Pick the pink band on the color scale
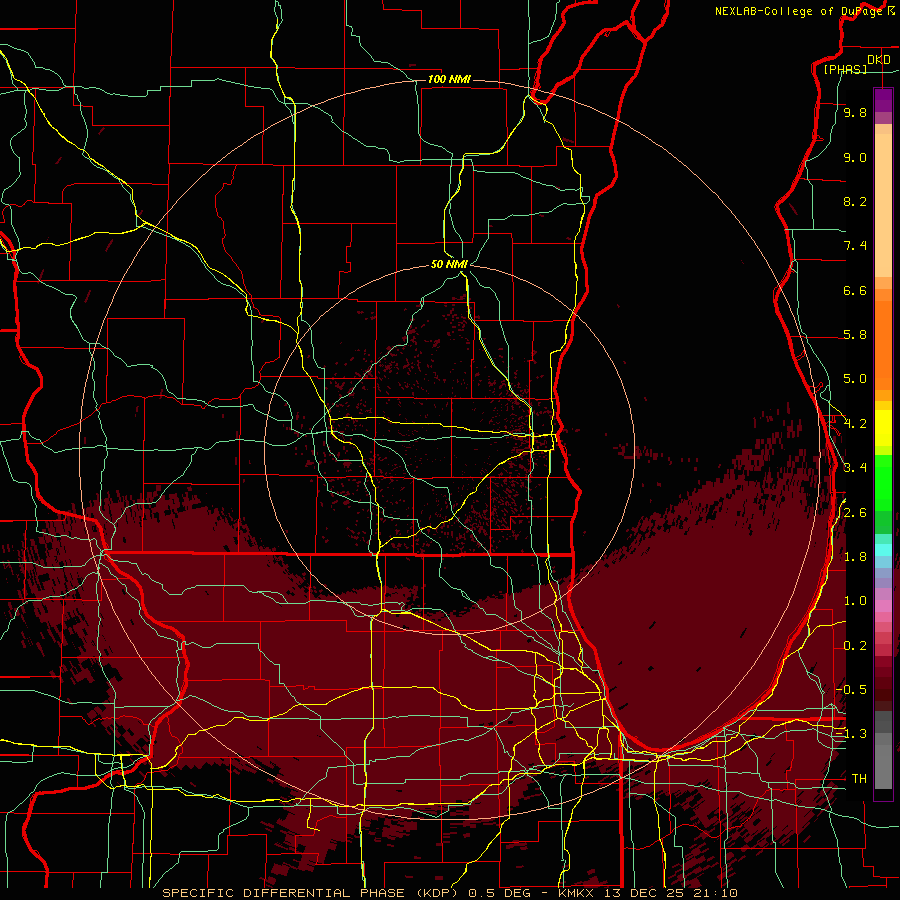This screenshot has width=900, height=900. 883,606
